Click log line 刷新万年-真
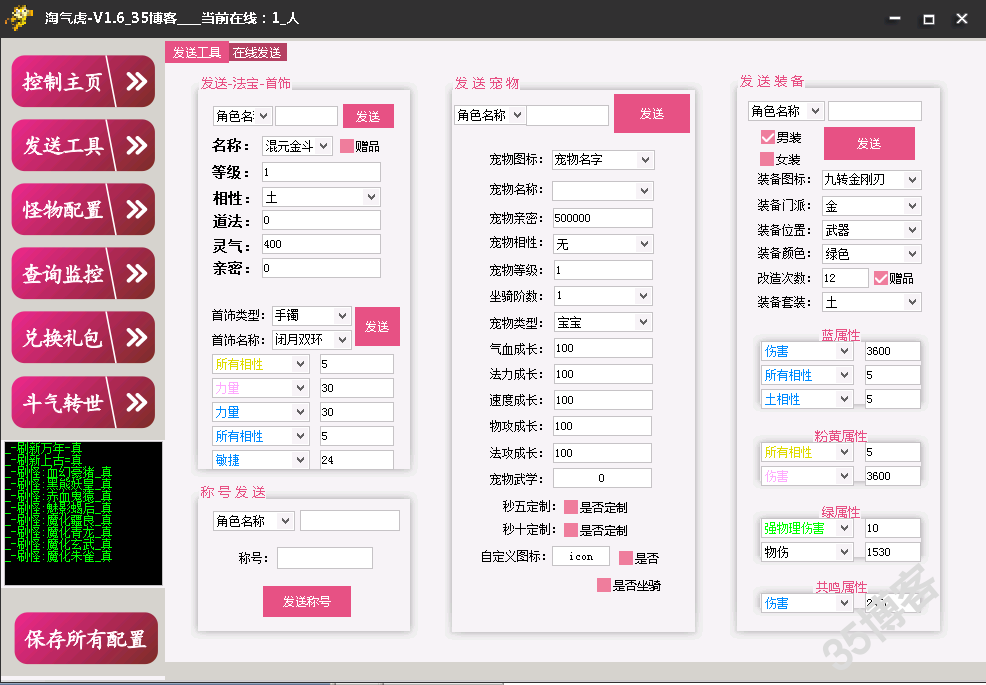Image resolution: width=986 pixels, height=685 pixels. point(44,448)
